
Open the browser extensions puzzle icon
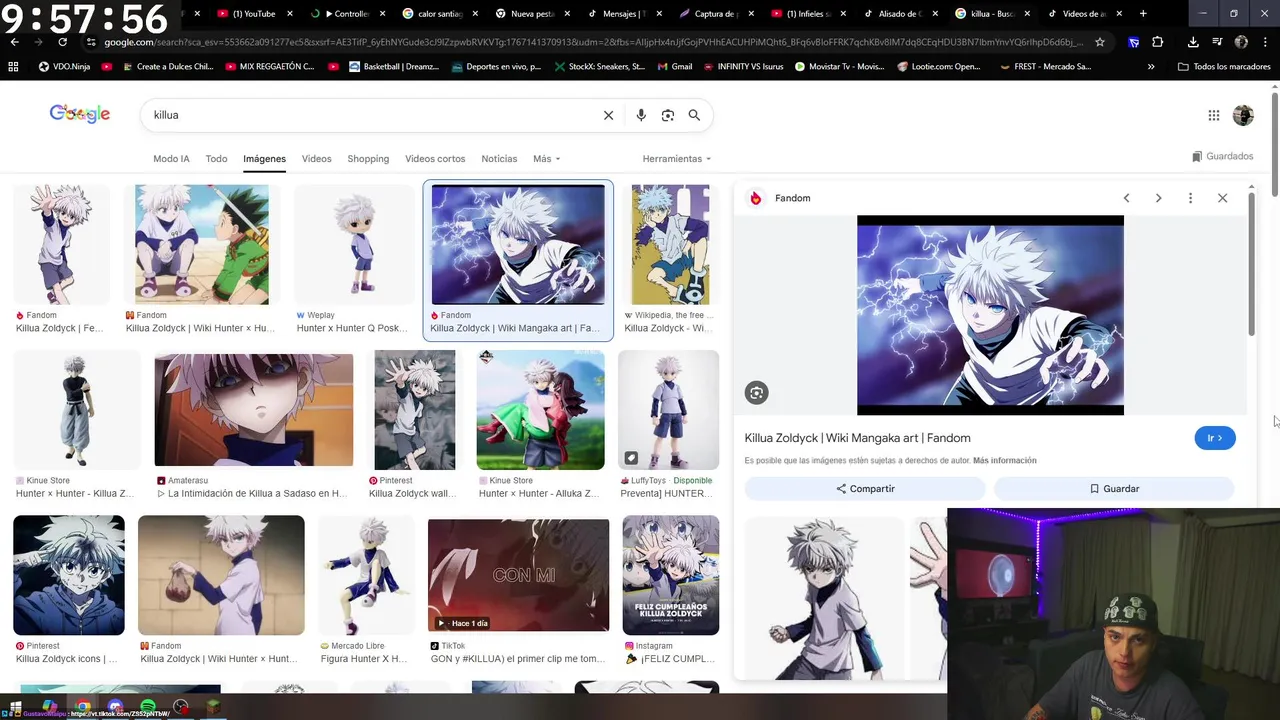[1158, 42]
